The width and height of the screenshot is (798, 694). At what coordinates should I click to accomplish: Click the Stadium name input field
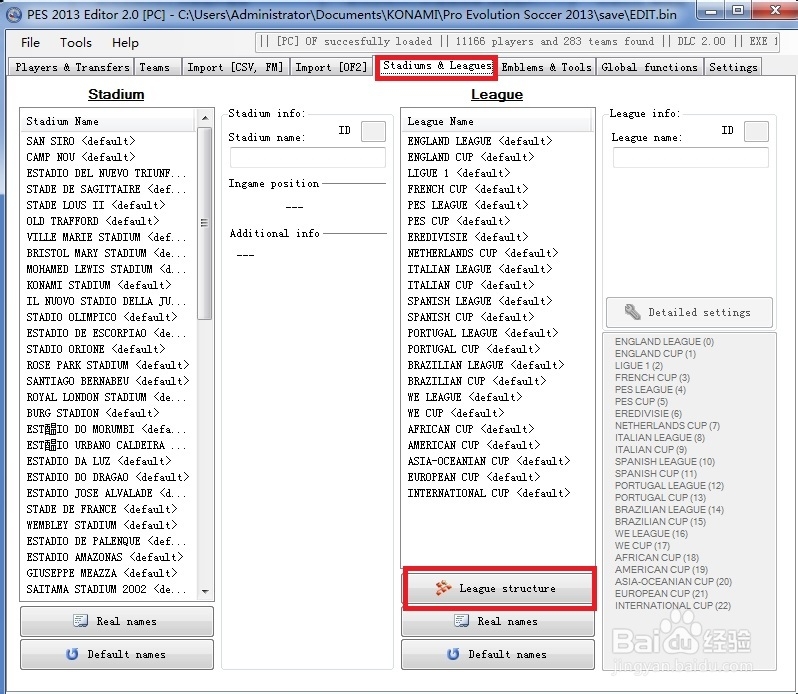pos(307,157)
